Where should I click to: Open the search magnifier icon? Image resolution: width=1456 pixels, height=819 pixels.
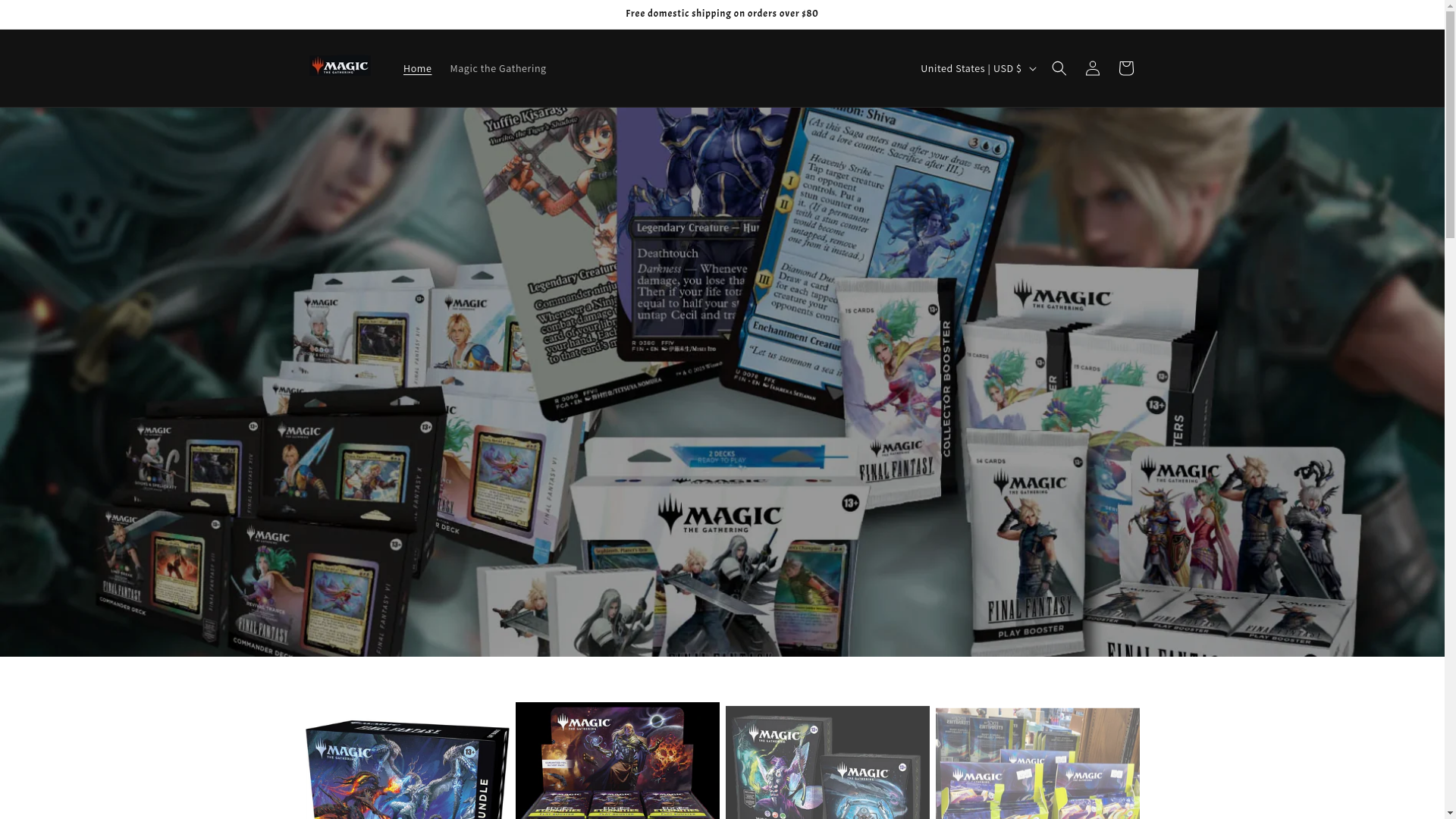(x=1059, y=68)
